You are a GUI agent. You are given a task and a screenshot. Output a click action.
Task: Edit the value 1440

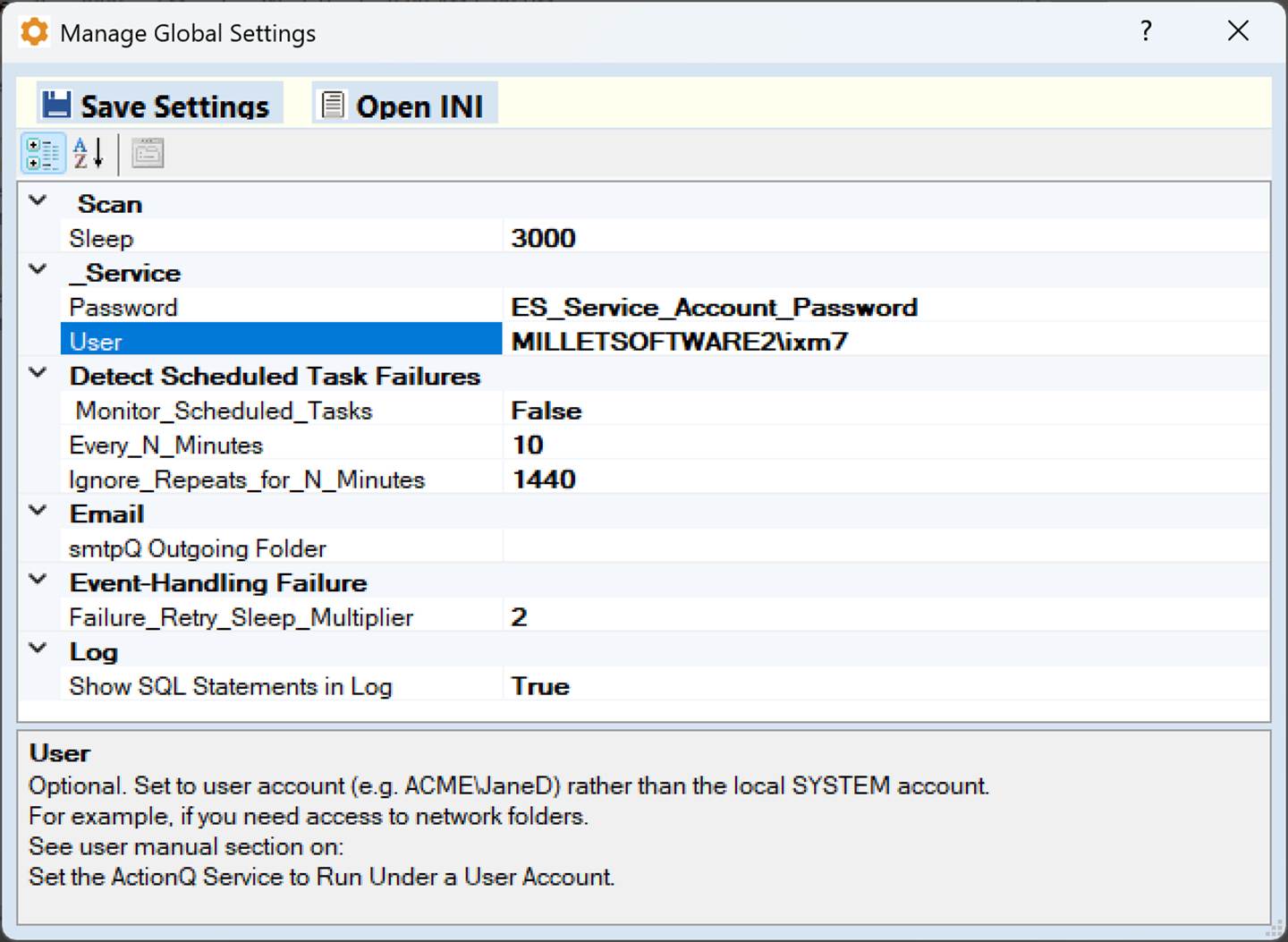click(885, 479)
